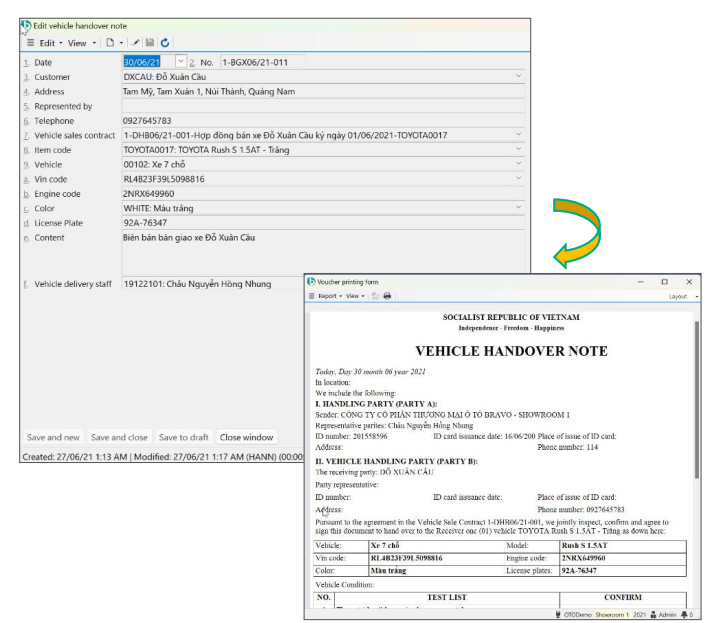Click the refresh icon in handover toolbar
Image resolution: width=715 pixels, height=623 pixels.
(165, 43)
